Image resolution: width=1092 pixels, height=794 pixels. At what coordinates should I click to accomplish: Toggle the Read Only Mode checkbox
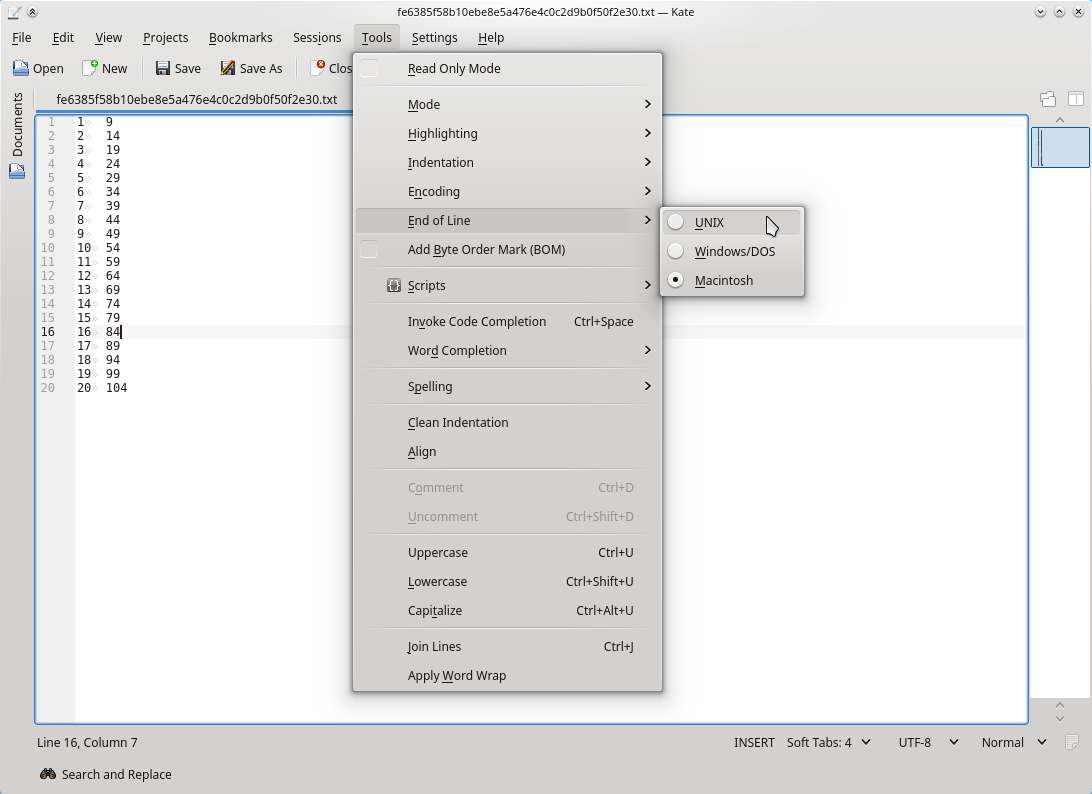(x=369, y=68)
